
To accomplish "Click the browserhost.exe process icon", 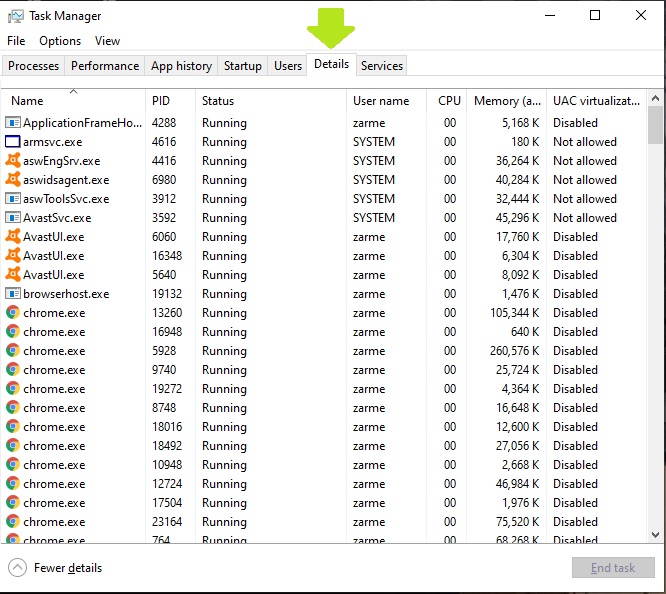I will click(x=13, y=294).
